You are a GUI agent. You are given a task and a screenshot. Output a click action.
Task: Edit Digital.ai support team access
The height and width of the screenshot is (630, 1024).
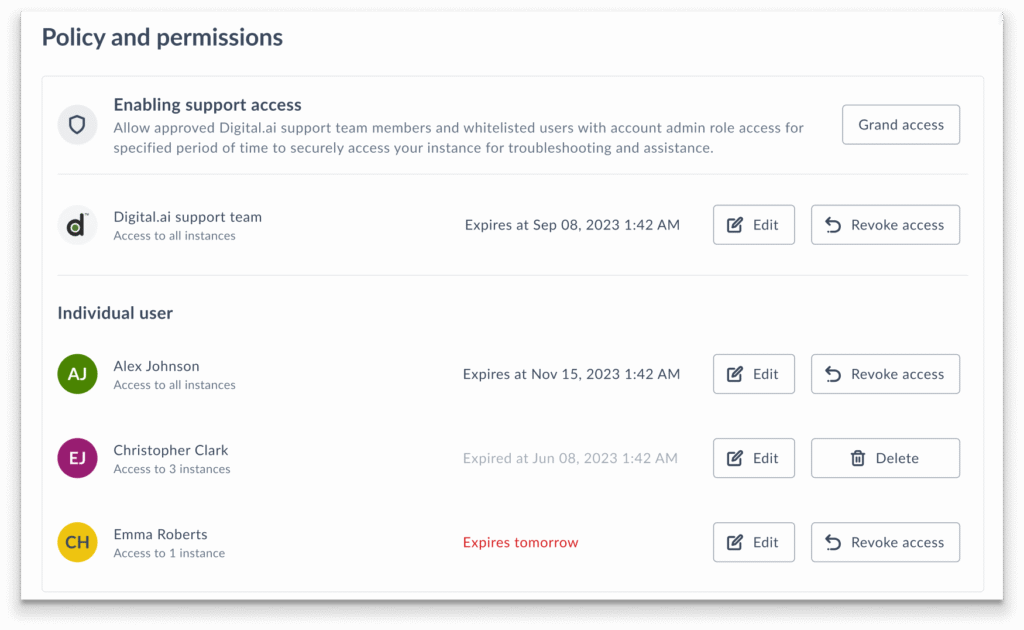tap(753, 225)
